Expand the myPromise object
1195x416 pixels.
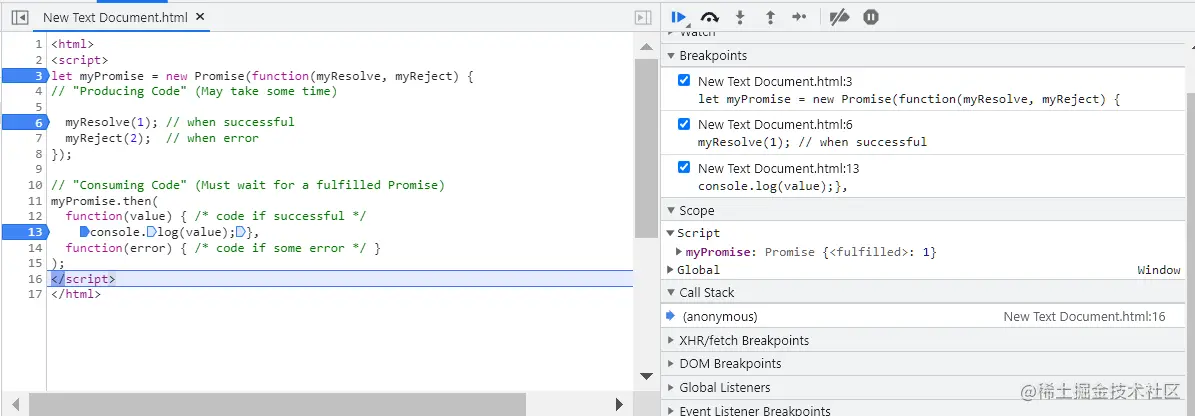(x=680, y=251)
